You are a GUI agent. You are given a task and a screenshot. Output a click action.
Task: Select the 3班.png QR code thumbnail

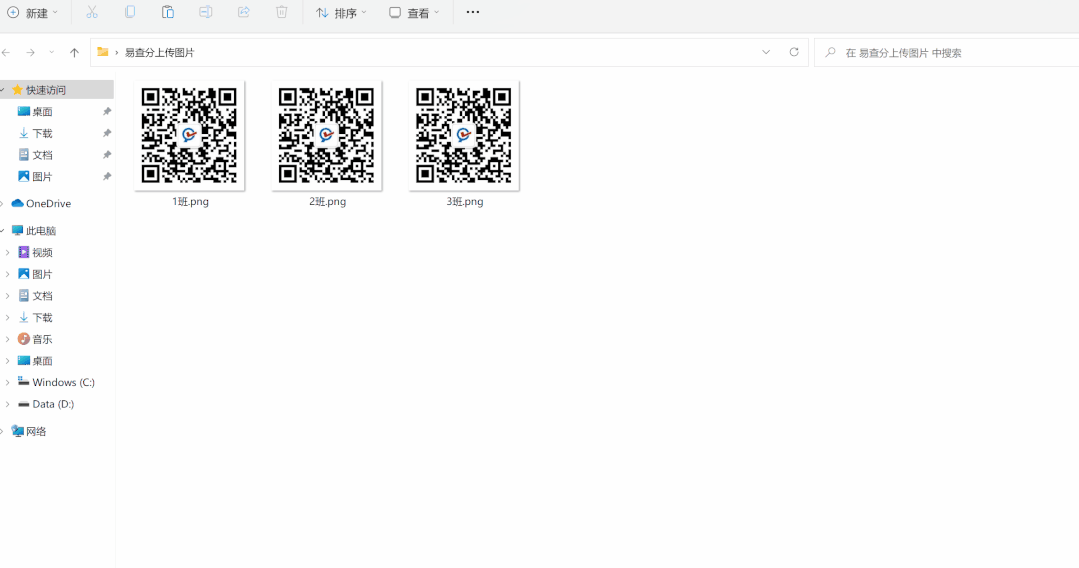tap(464, 135)
